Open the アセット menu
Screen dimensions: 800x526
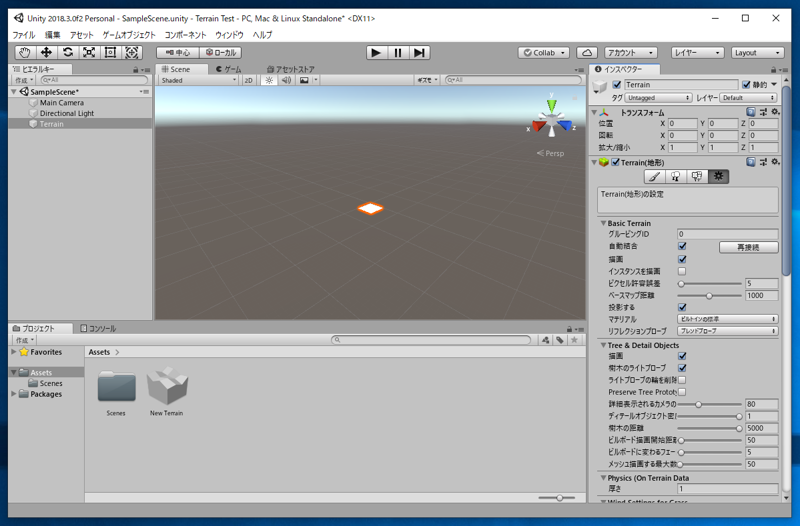82,35
